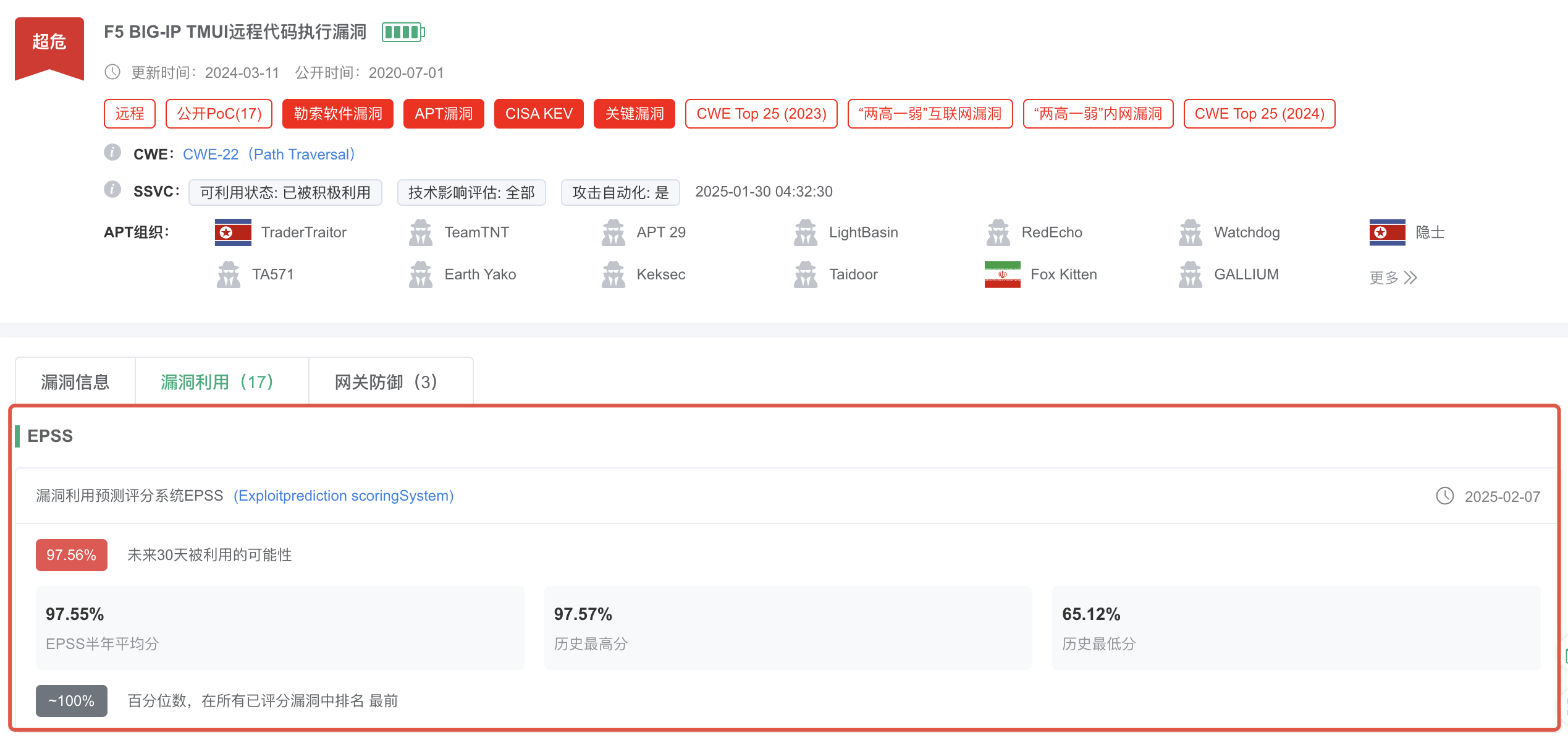Viewport: 1568px width, 738px height.
Task: Click the “两高一弱”互联网漏洞 tag
Action: [x=930, y=114]
